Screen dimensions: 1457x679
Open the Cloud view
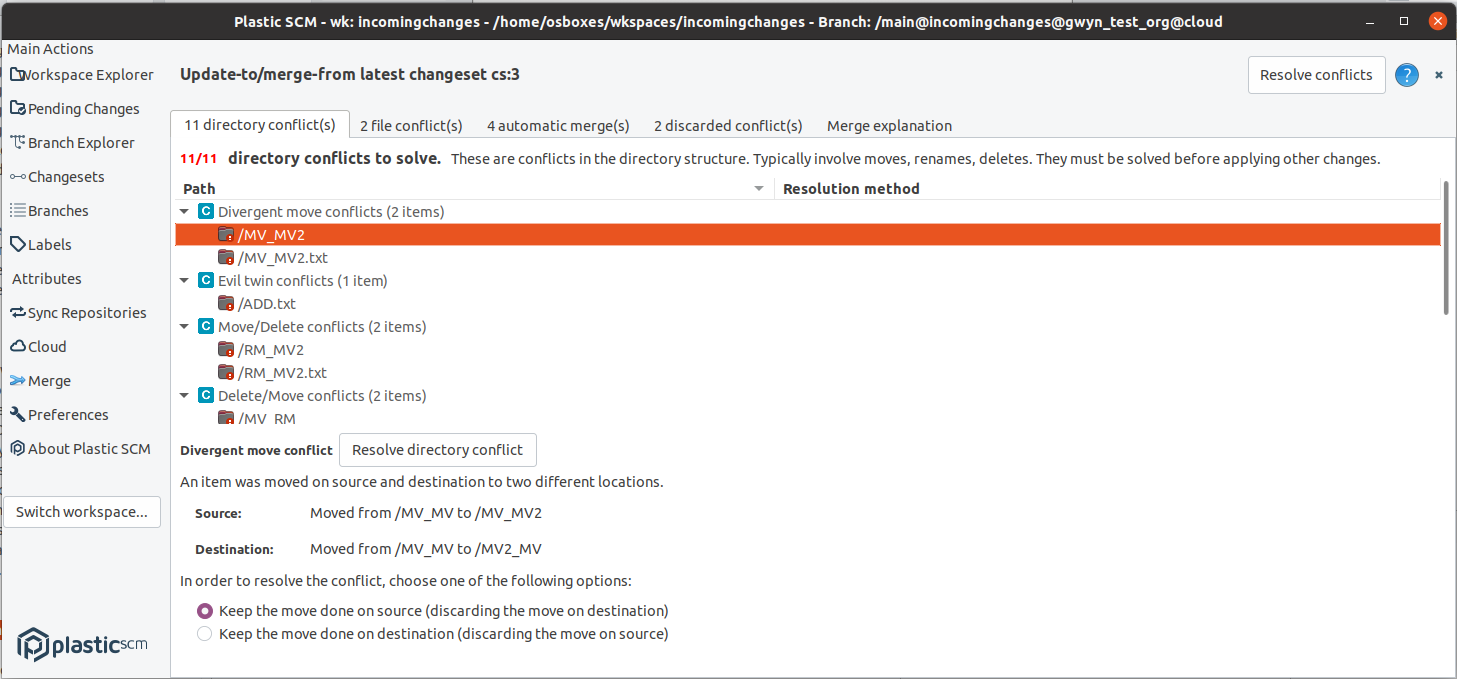pyautogui.click(x=46, y=346)
